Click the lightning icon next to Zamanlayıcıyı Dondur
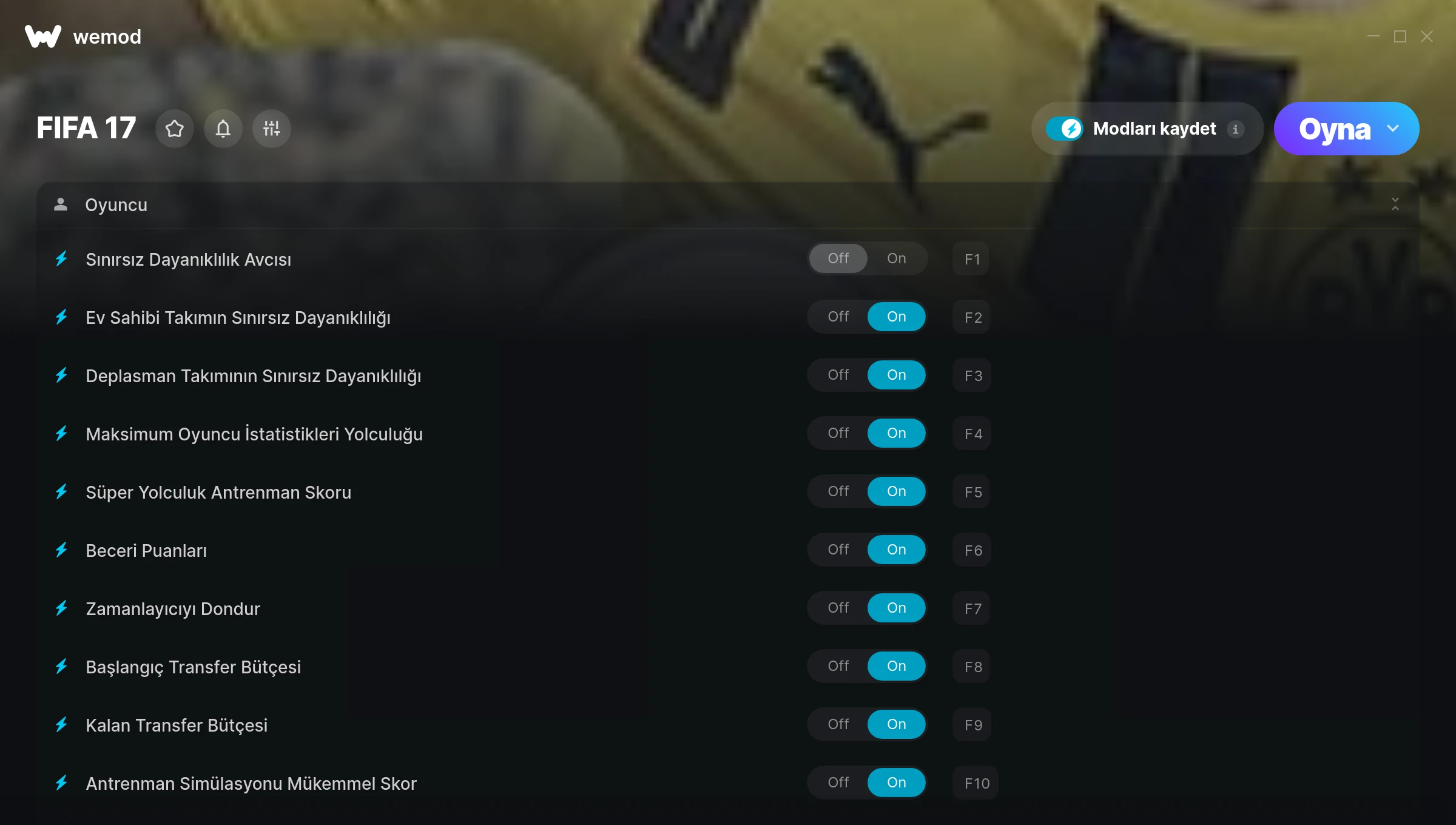This screenshot has width=1456, height=825. coord(61,608)
